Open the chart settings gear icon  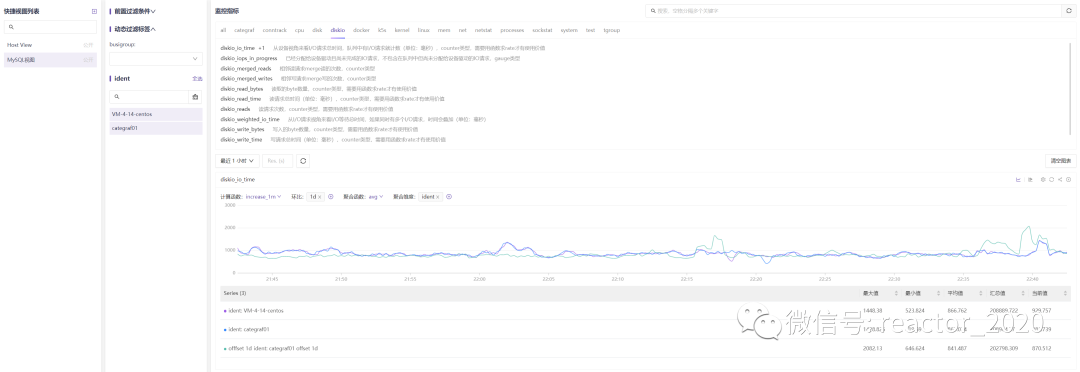1043,179
